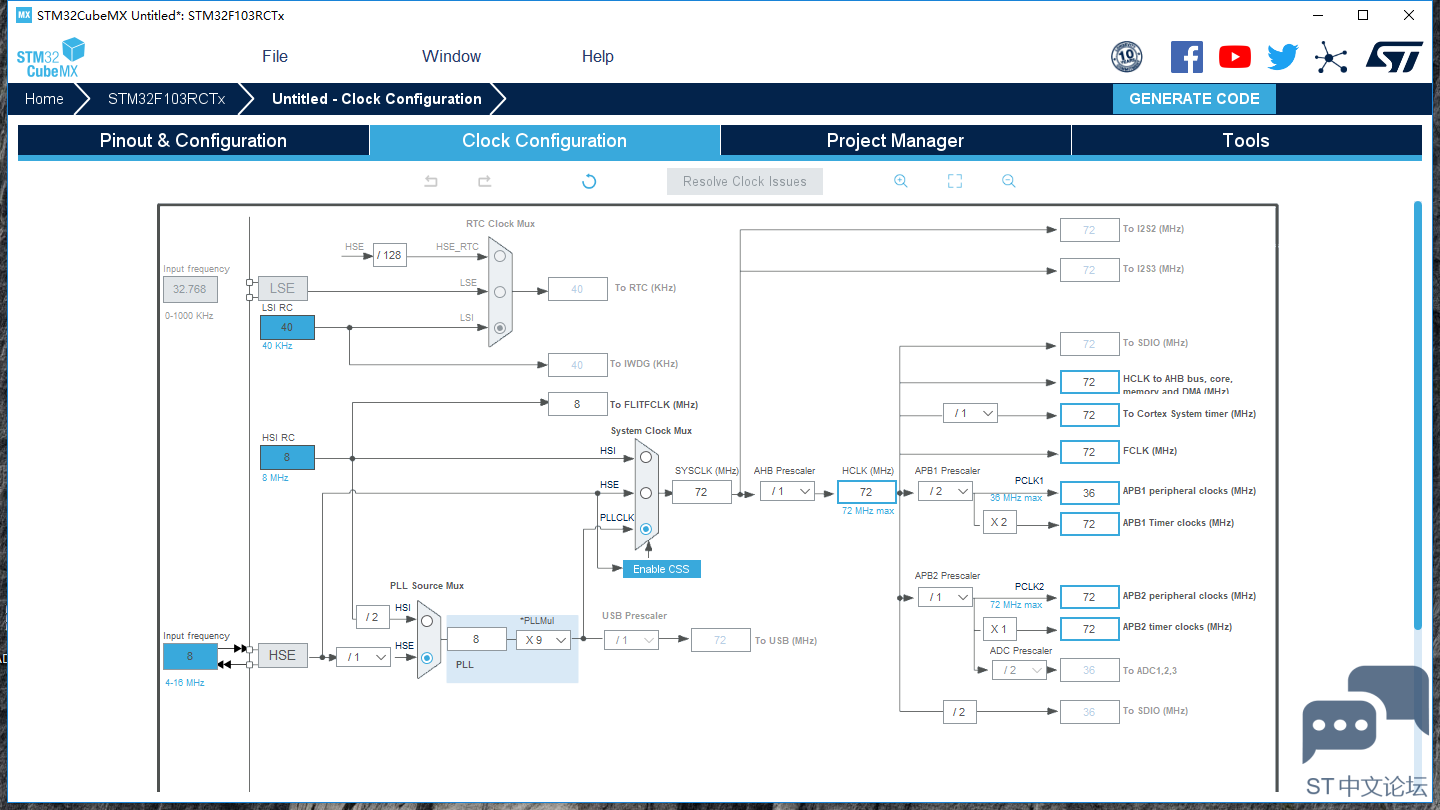This screenshot has width=1440, height=810.
Task: Click the APB1 Timer clocks value field
Action: pos(1089,524)
